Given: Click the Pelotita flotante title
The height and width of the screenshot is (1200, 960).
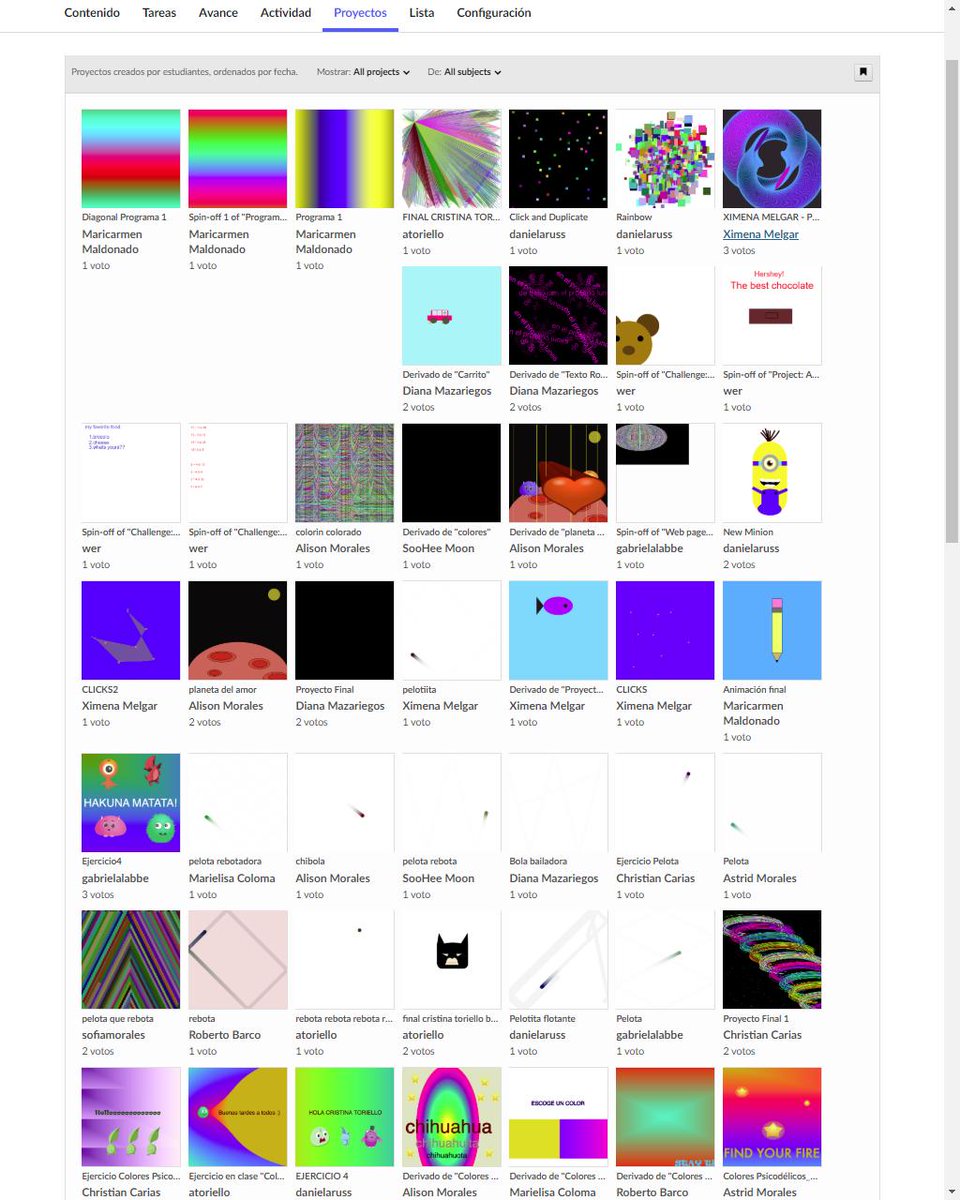Looking at the screenshot, I should click(x=544, y=1019).
